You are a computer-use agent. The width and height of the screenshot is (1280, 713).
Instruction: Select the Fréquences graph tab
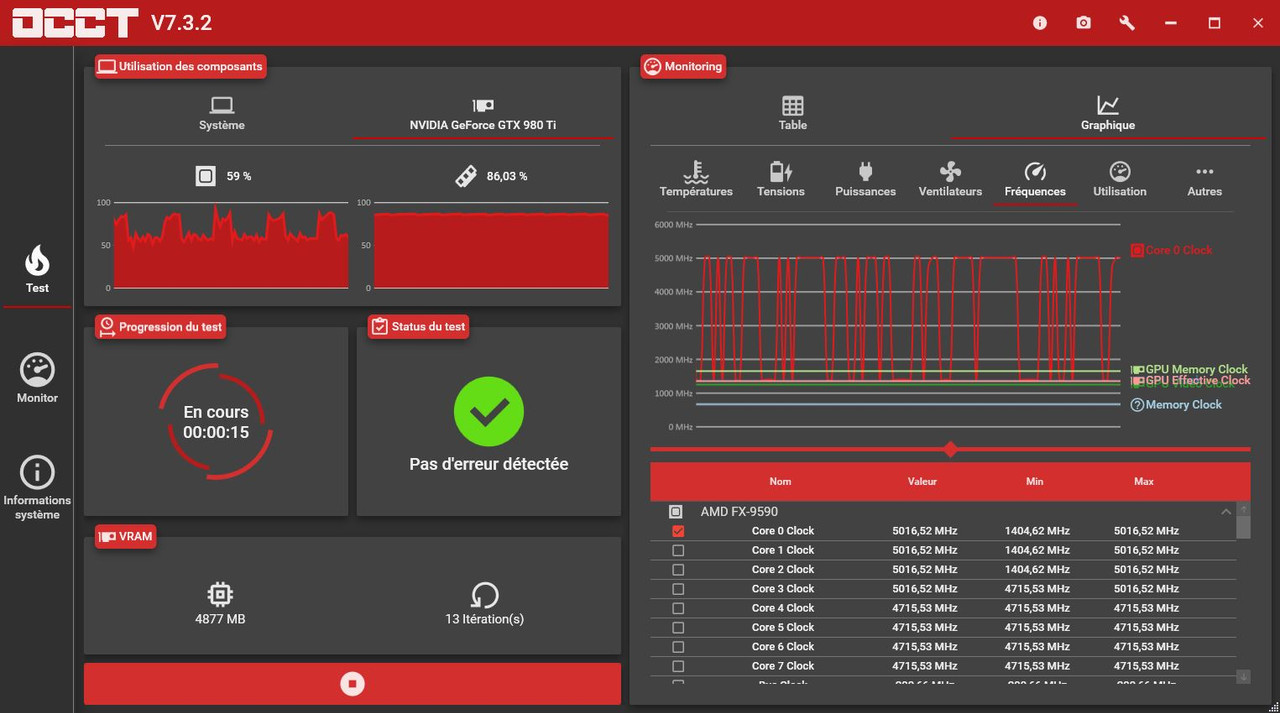pos(1035,180)
